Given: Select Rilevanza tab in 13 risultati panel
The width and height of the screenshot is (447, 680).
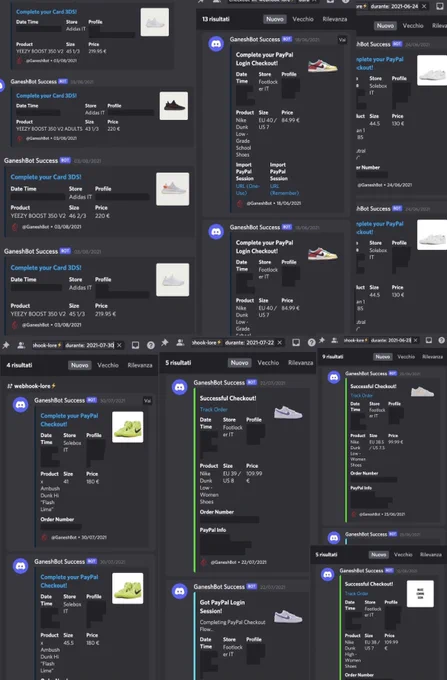Looking at the screenshot, I should tap(334, 19).
